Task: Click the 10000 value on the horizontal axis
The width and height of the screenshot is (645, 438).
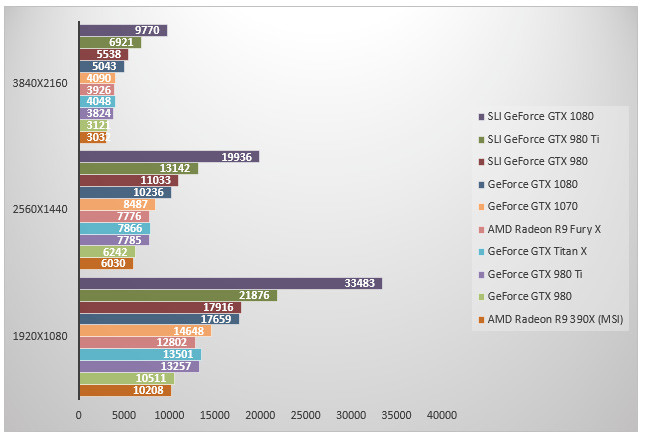Action: [x=169, y=415]
